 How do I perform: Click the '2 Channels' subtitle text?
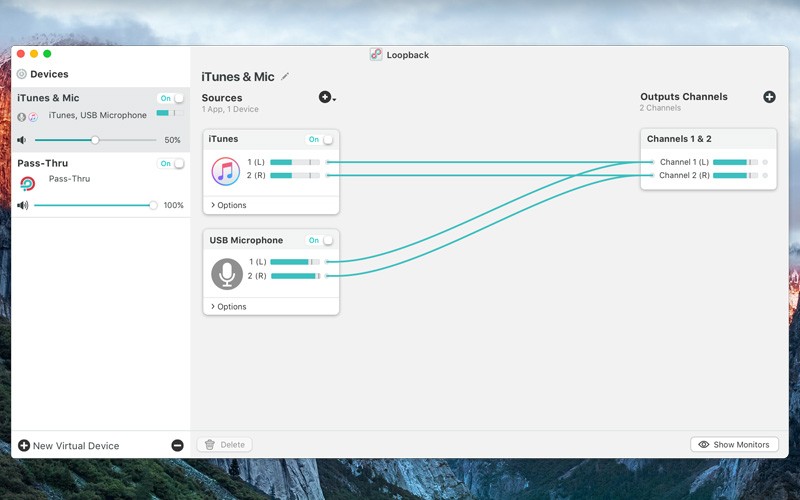(660, 108)
